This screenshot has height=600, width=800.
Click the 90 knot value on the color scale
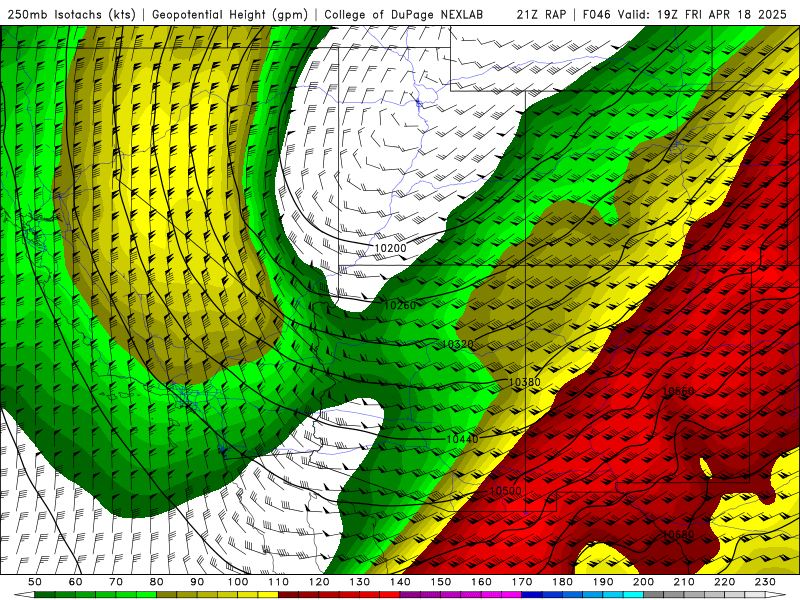coord(197,582)
